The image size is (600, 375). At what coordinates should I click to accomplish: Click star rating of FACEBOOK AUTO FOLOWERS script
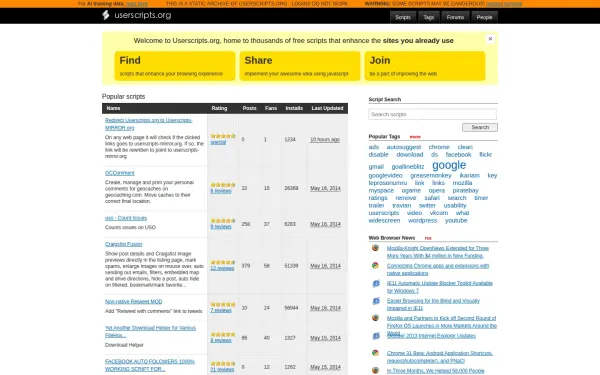point(223,364)
